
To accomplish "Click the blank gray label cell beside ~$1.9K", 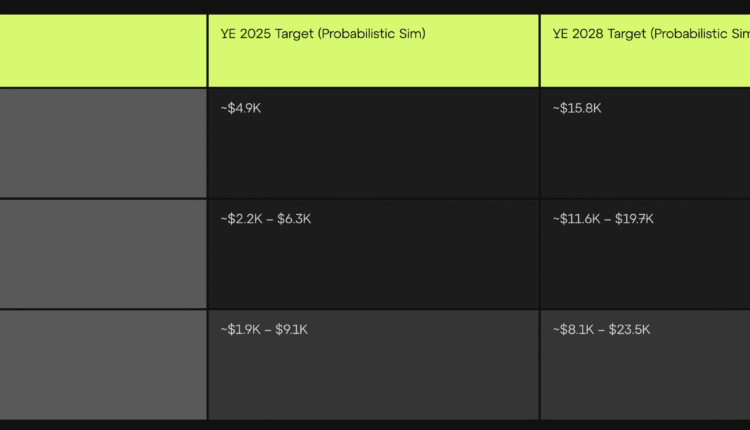I will point(103,365).
